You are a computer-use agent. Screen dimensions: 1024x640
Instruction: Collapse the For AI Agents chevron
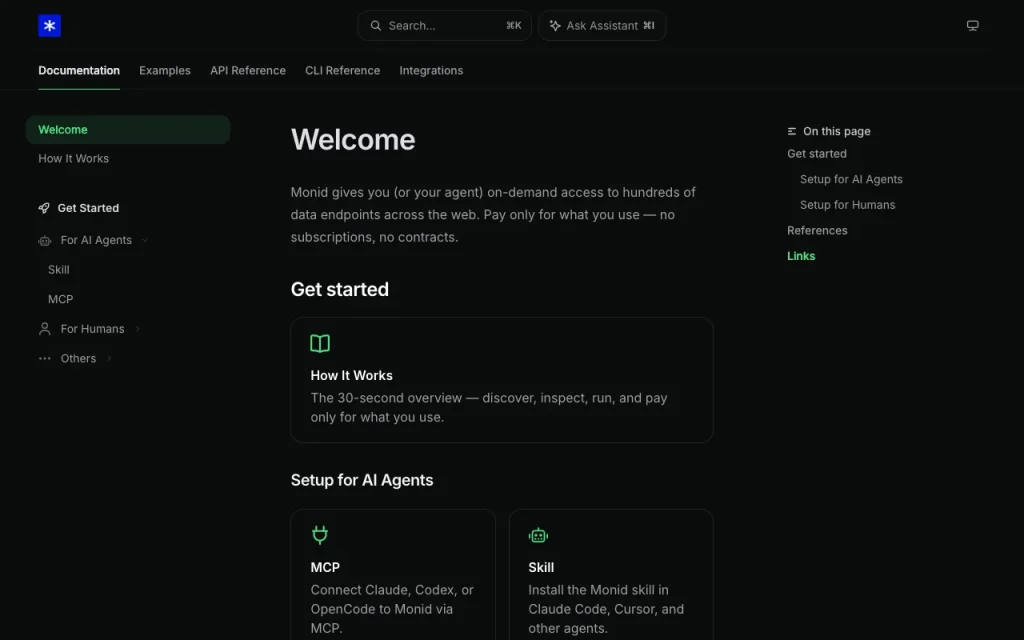(x=145, y=240)
